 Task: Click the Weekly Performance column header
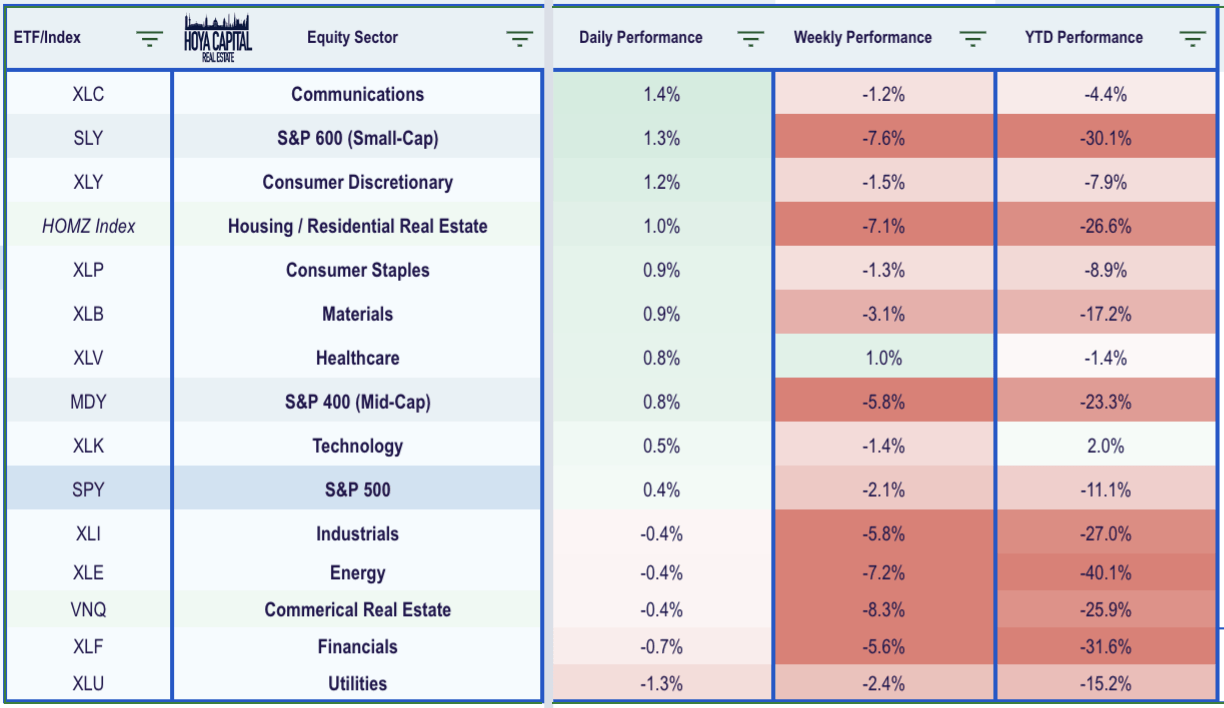862,38
